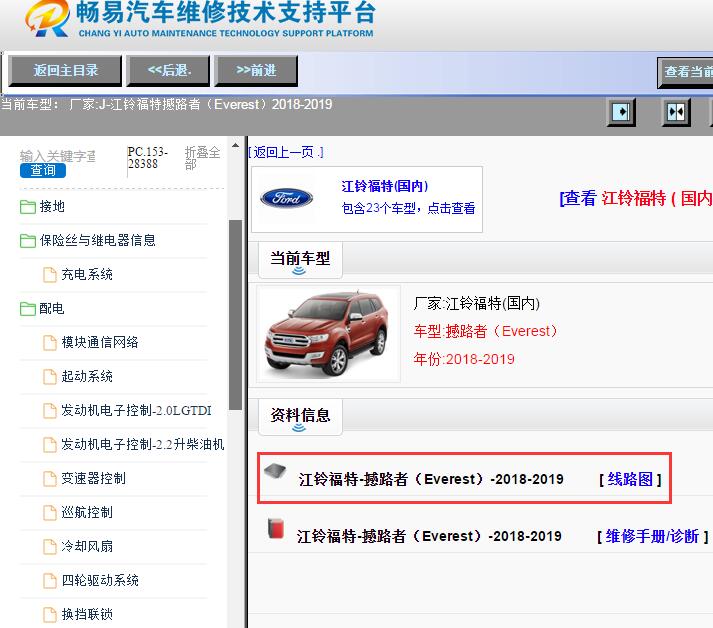Viewport: 713px width, 628px height.
Task: Click the page icon next to 起动系统
Action: (50, 377)
